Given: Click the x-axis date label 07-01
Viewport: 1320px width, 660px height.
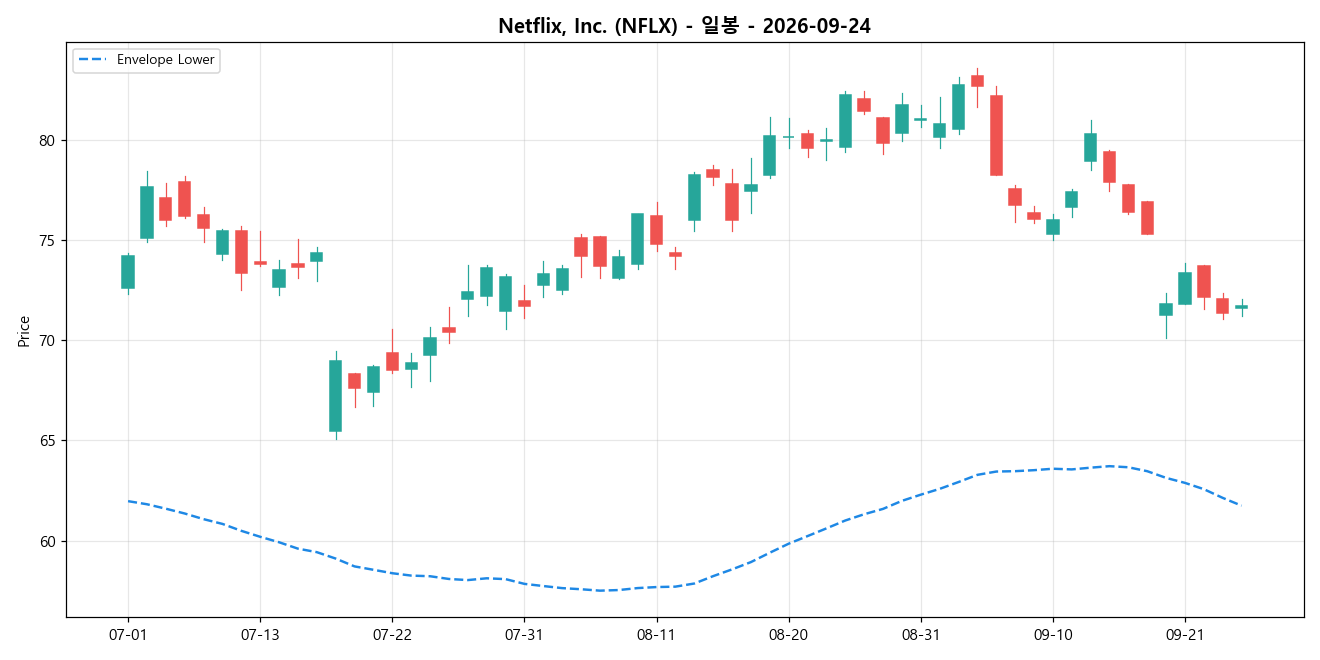Looking at the screenshot, I should 128,634.
